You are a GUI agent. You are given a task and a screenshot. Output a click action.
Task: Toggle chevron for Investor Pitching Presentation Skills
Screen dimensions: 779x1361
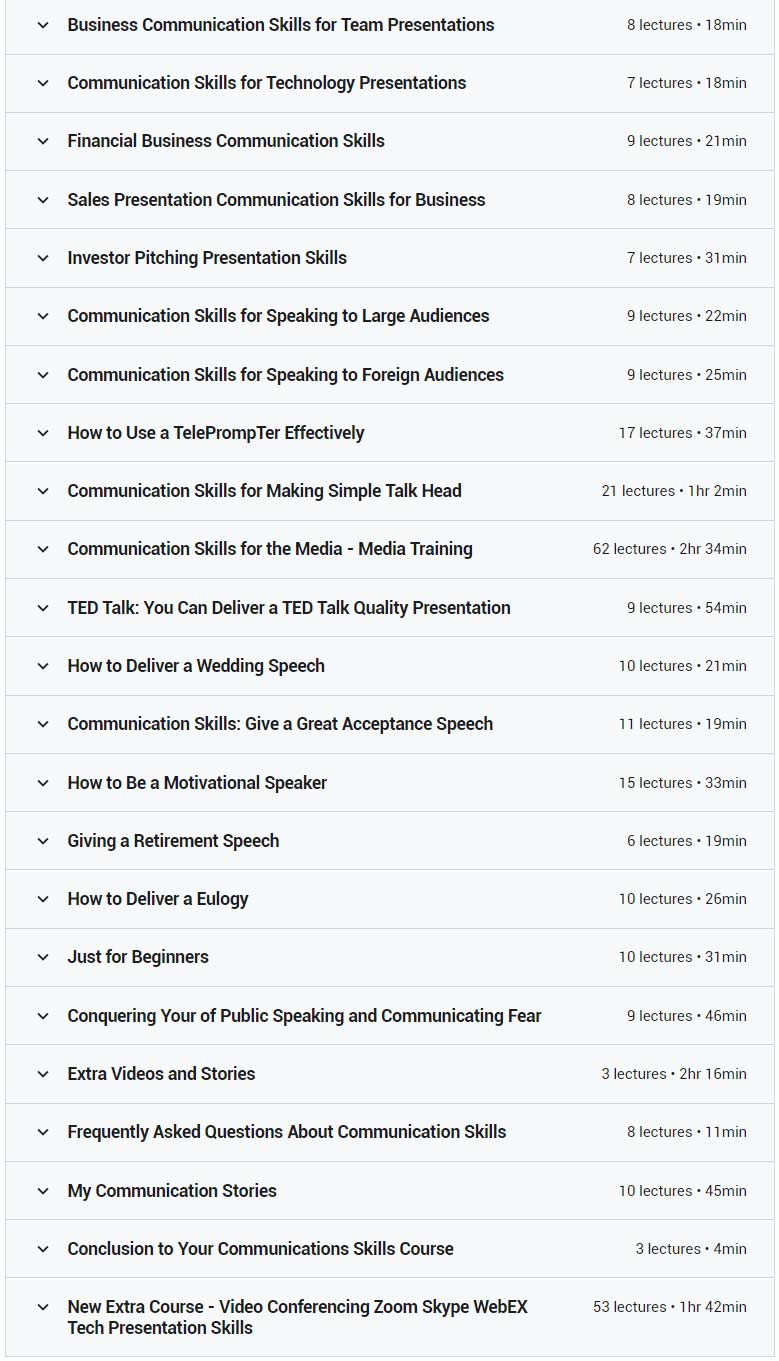(x=43, y=258)
